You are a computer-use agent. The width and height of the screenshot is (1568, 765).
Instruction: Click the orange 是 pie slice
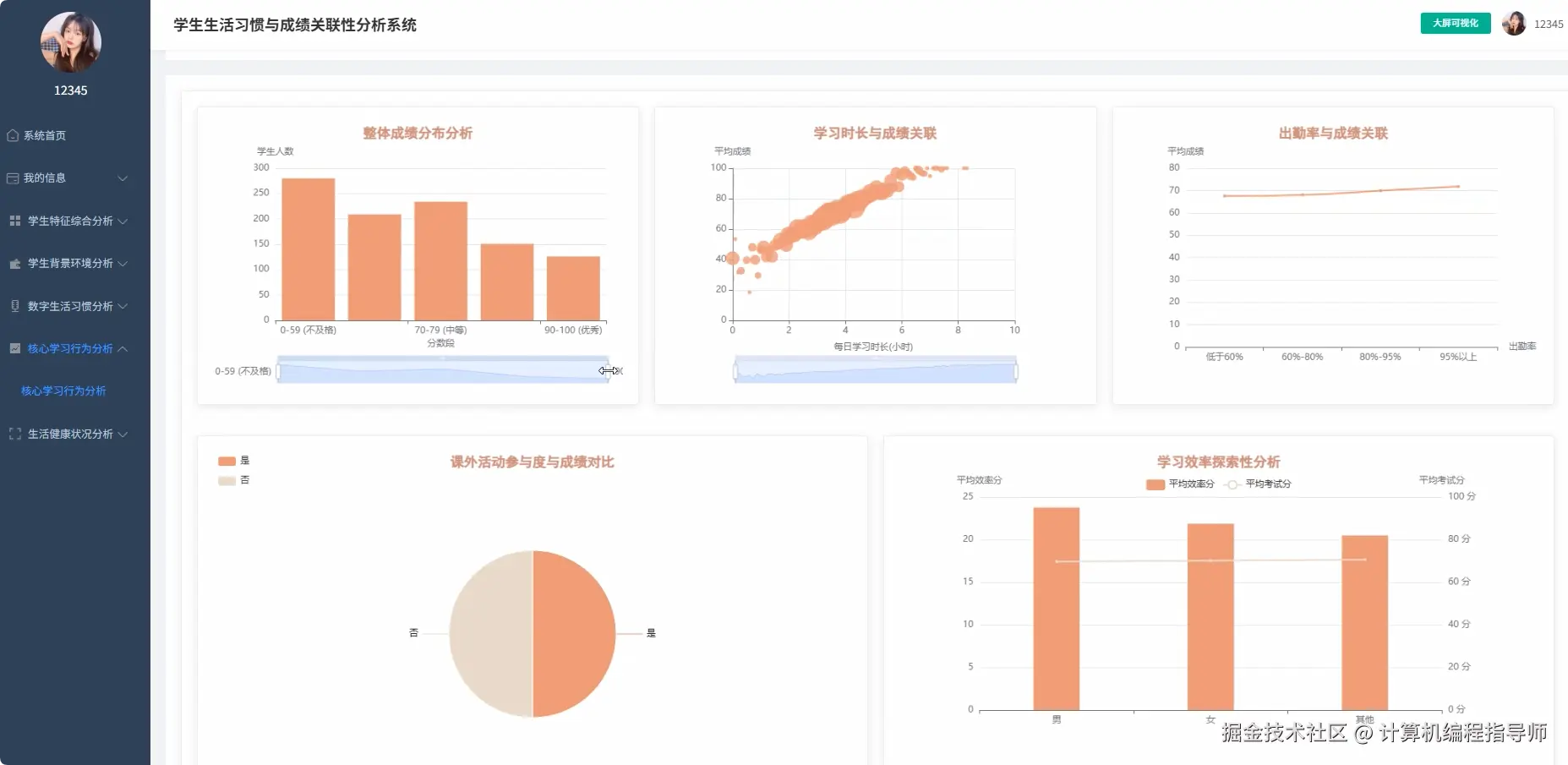[575, 634]
